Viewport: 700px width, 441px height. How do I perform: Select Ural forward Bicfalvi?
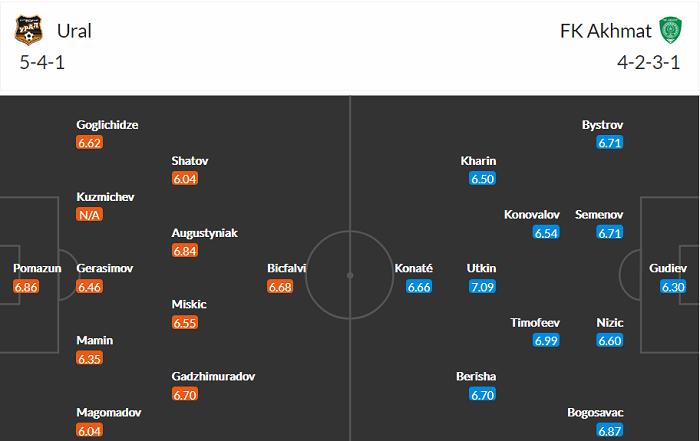[x=287, y=269]
